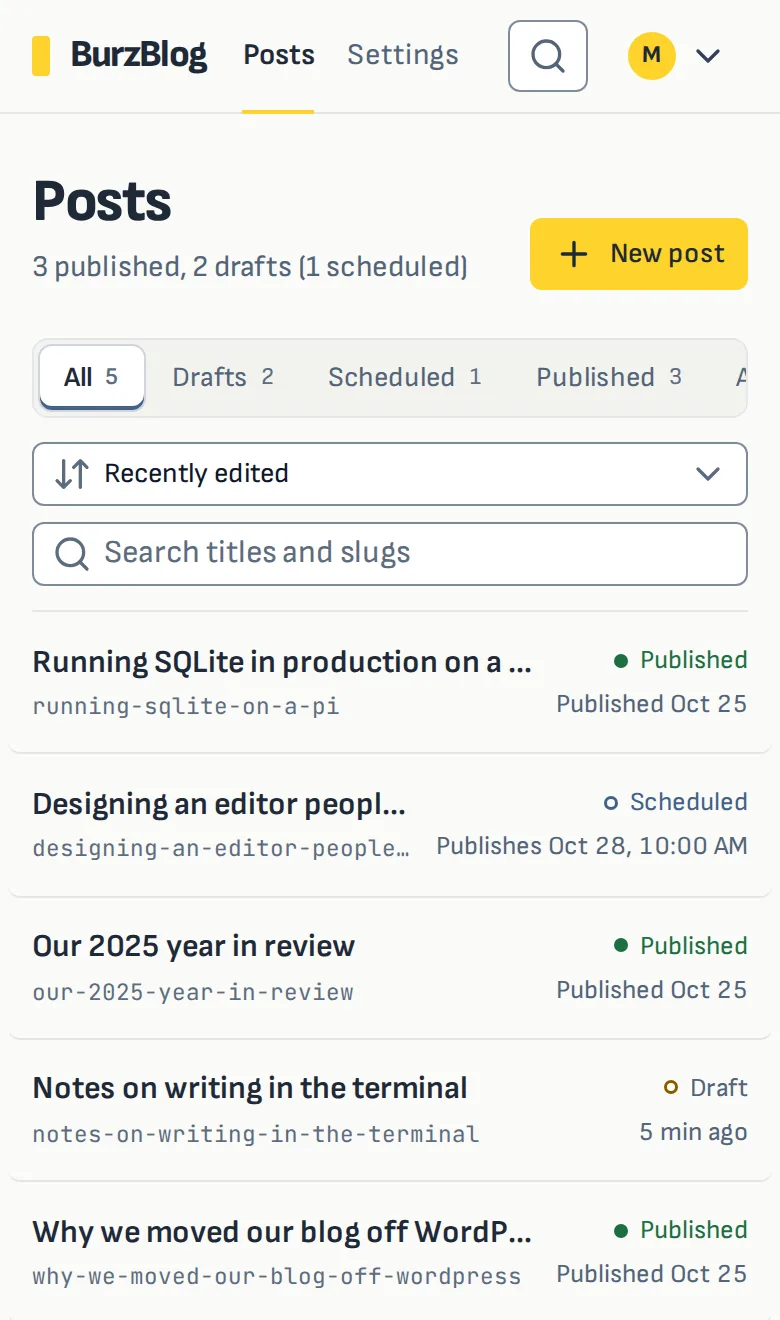Switch to the Drafts filter tab
The image size is (780, 1320).
[223, 377]
